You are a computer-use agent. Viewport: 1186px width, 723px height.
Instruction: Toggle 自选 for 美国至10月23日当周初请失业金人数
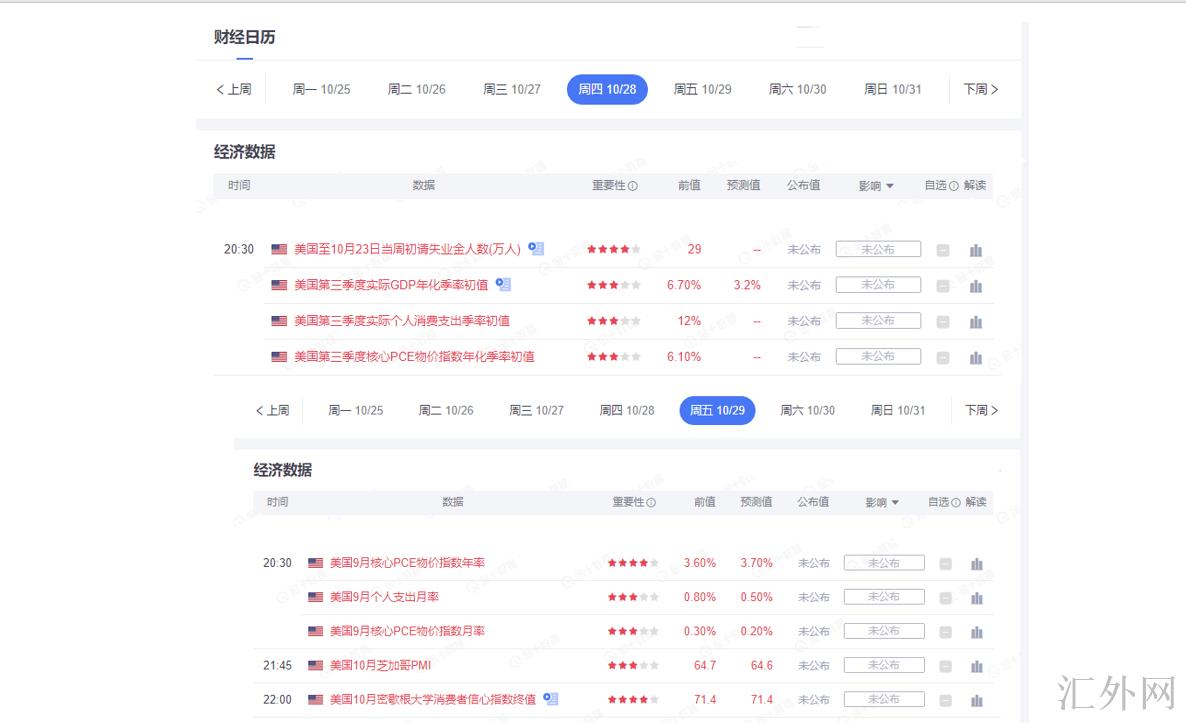(x=942, y=250)
